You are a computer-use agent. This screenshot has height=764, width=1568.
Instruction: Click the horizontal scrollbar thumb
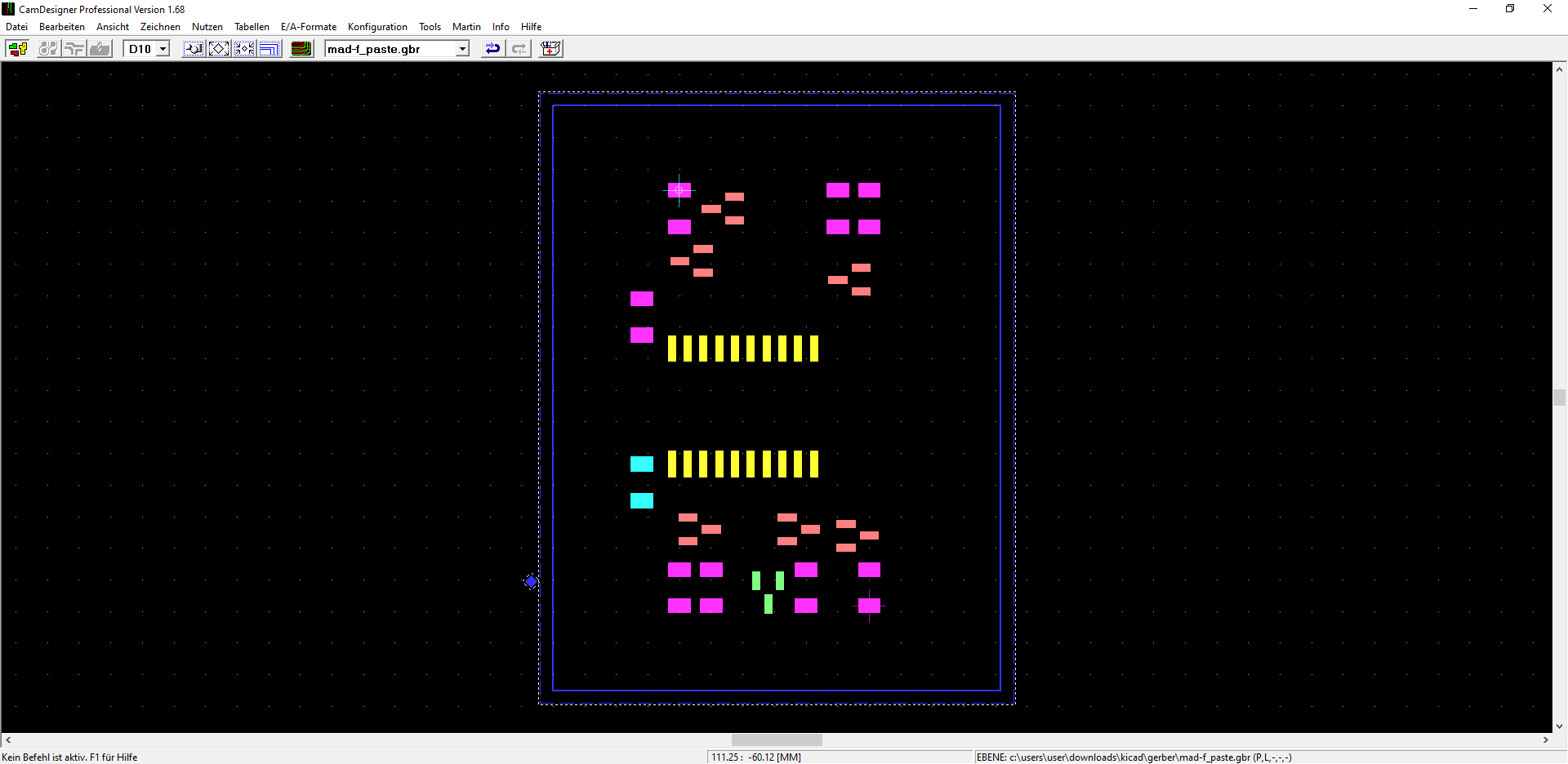coord(777,740)
